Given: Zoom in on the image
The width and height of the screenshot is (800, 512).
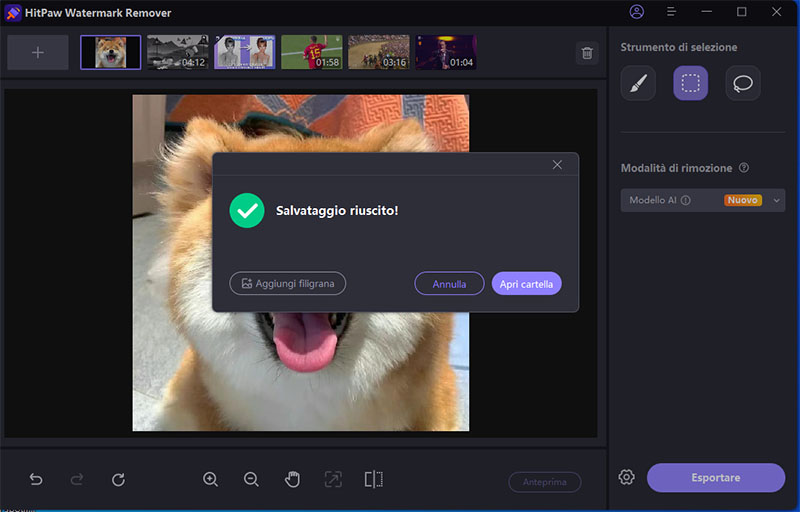Looking at the screenshot, I should (x=210, y=480).
